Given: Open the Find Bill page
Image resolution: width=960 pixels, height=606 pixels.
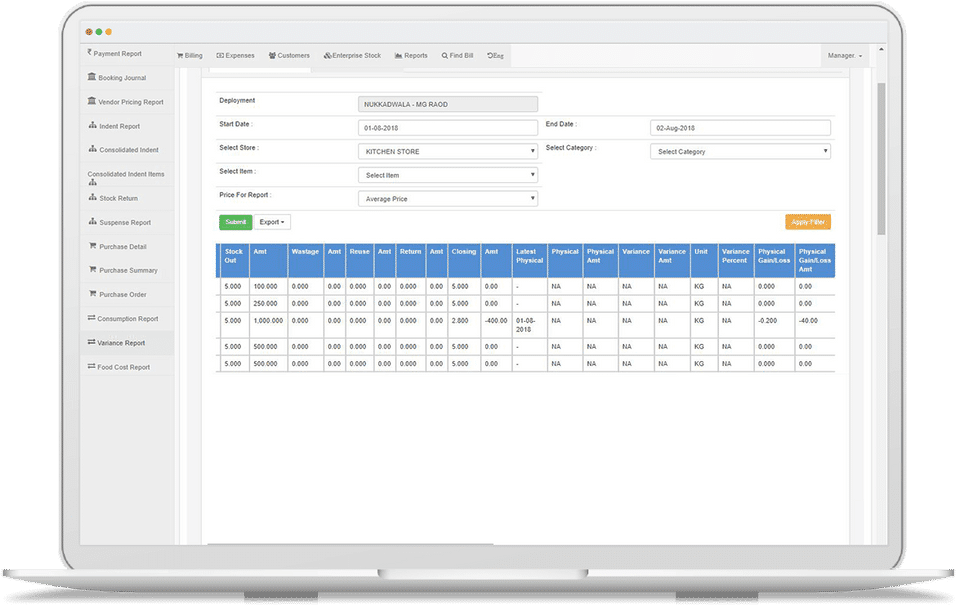Looking at the screenshot, I should (x=457, y=56).
